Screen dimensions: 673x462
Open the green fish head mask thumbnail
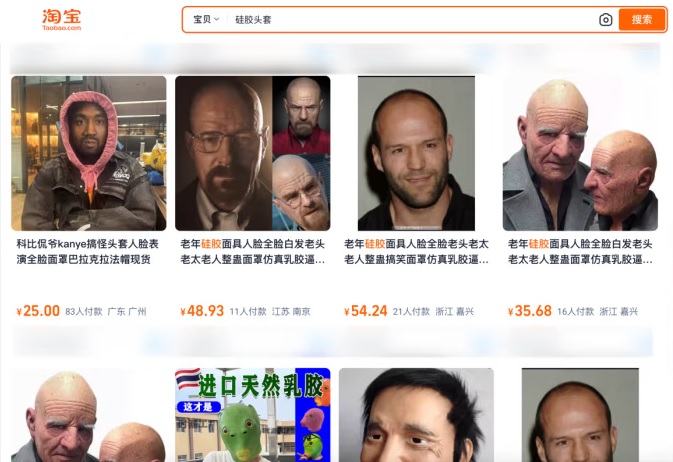click(x=253, y=415)
